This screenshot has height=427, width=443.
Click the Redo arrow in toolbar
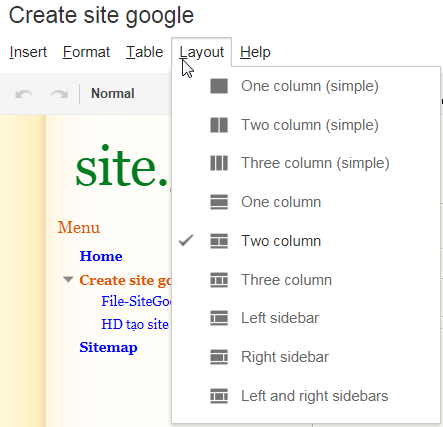point(59,94)
